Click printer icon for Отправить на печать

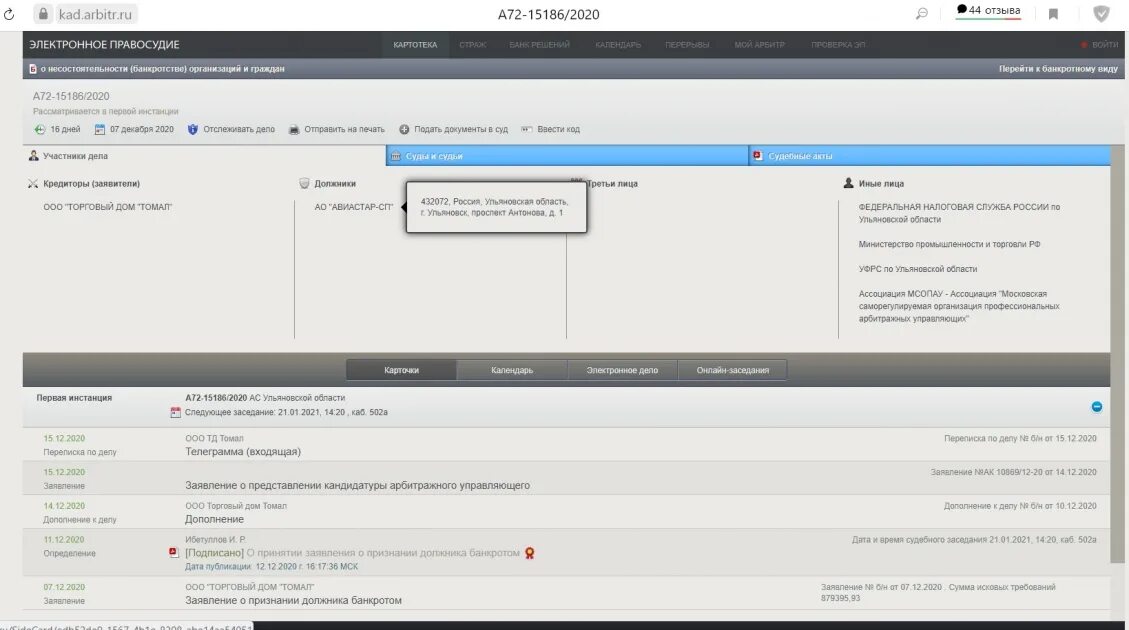[x=294, y=130]
